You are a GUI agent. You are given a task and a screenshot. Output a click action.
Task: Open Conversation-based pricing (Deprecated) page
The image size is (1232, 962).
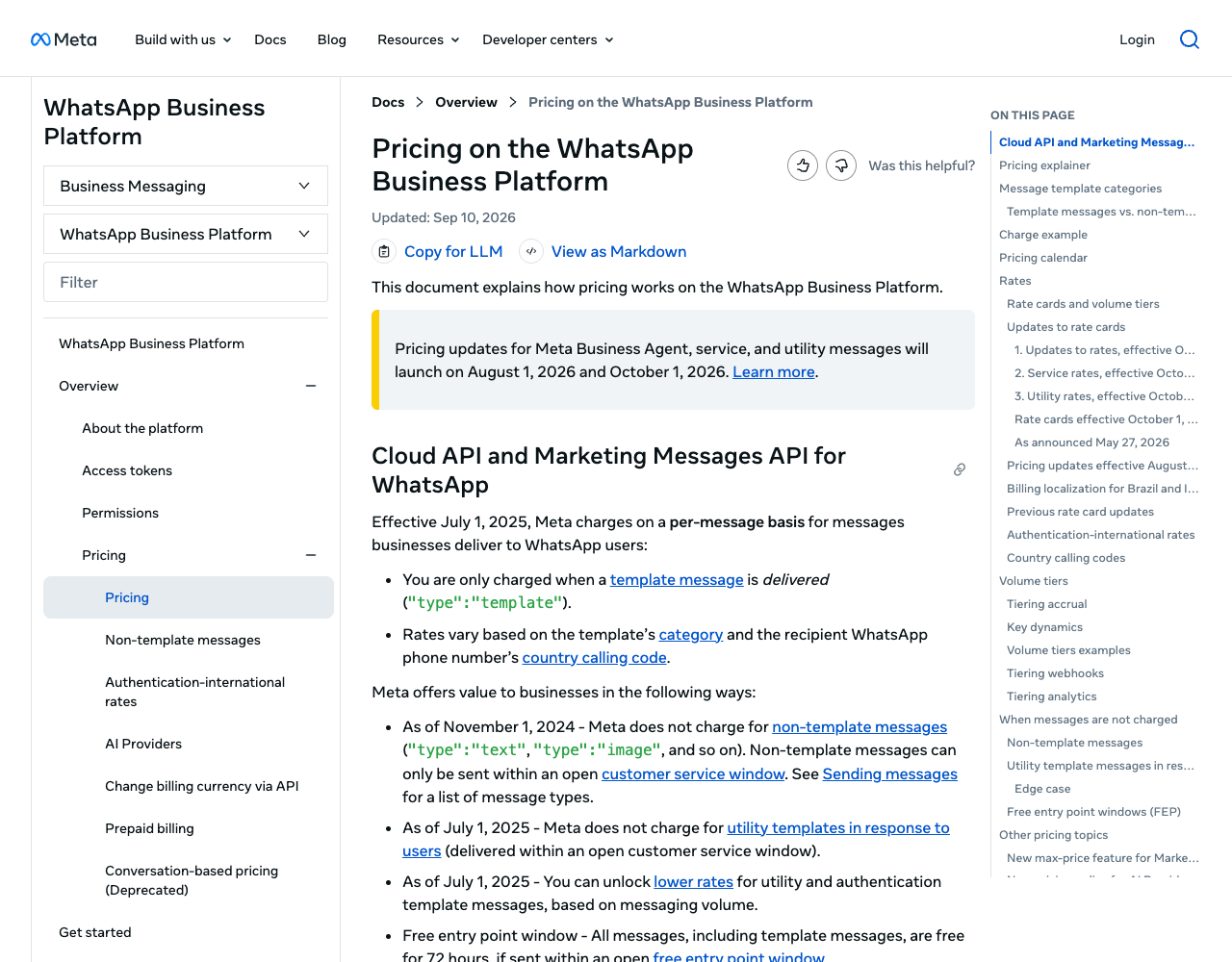tap(192, 880)
